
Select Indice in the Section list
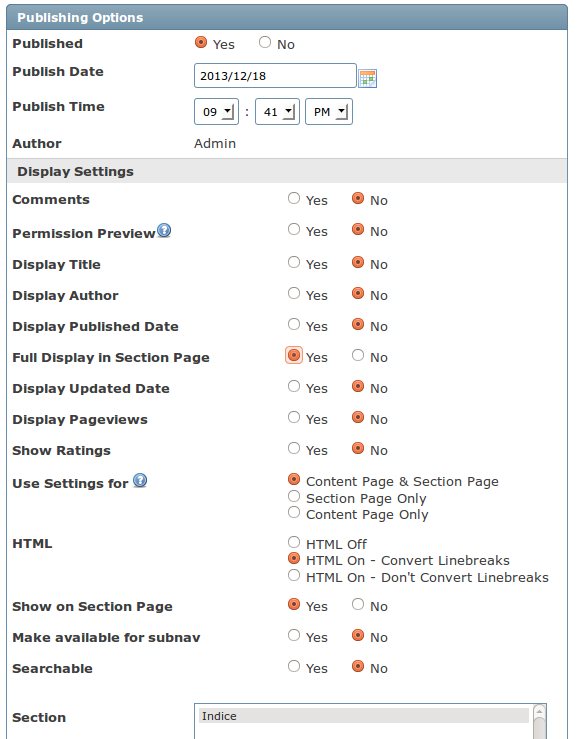(363, 716)
